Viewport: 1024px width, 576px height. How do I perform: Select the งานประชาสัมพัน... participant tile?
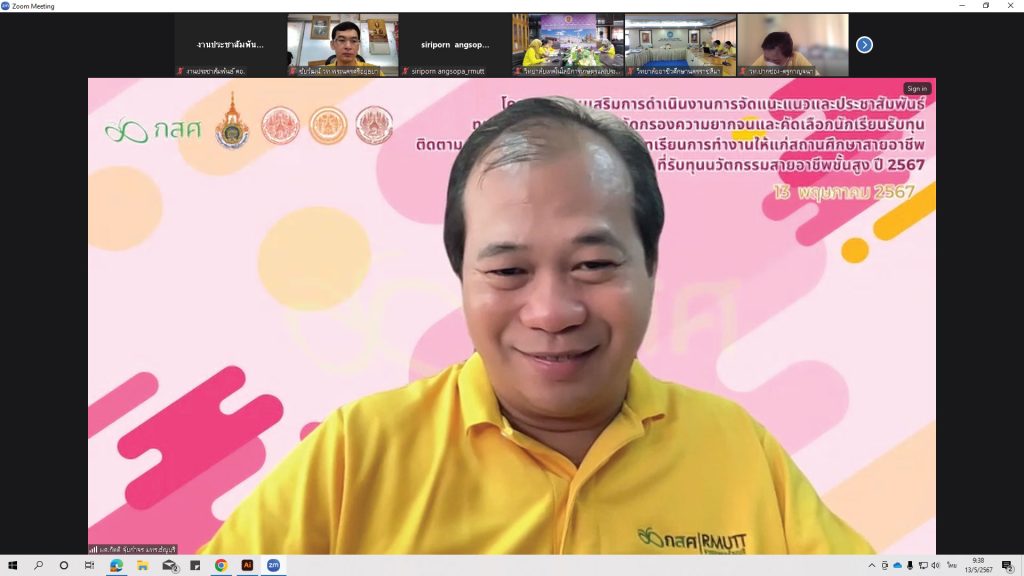pyautogui.click(x=231, y=45)
